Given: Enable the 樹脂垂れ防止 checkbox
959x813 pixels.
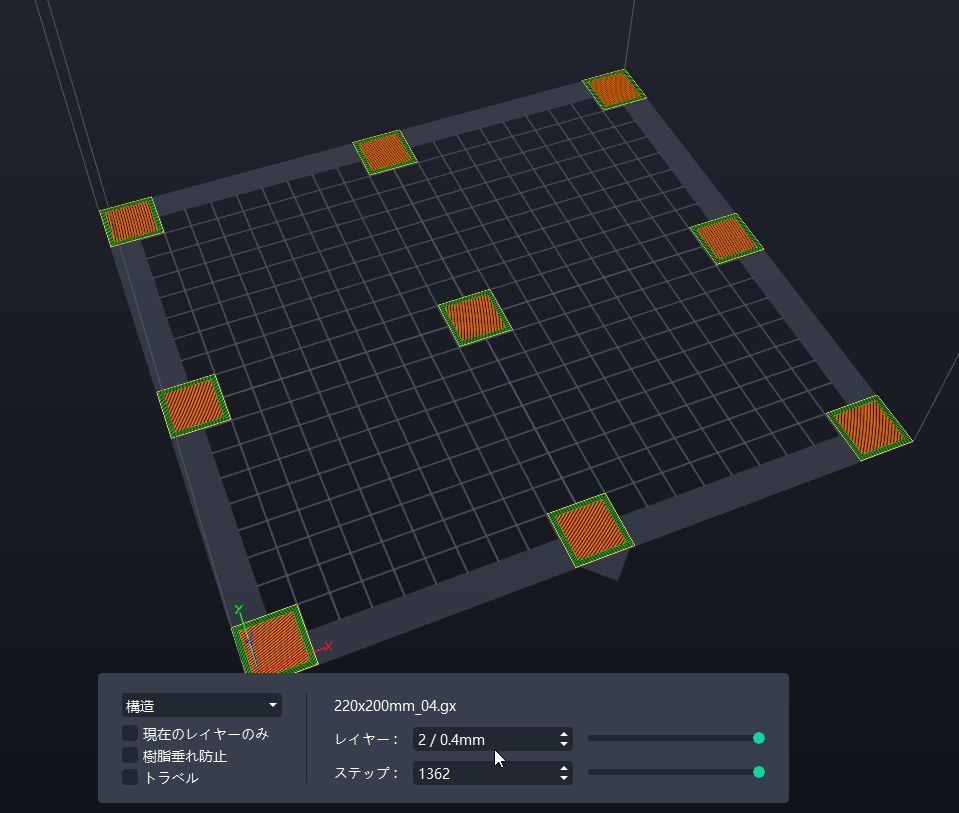Looking at the screenshot, I should pyautogui.click(x=130, y=755).
